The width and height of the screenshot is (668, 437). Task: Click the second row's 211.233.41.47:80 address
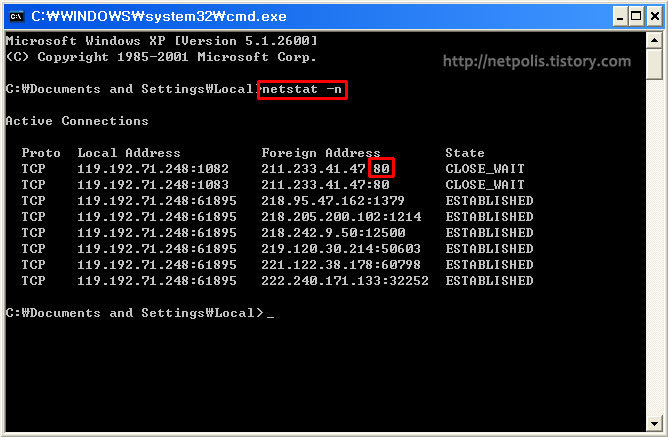325,185
